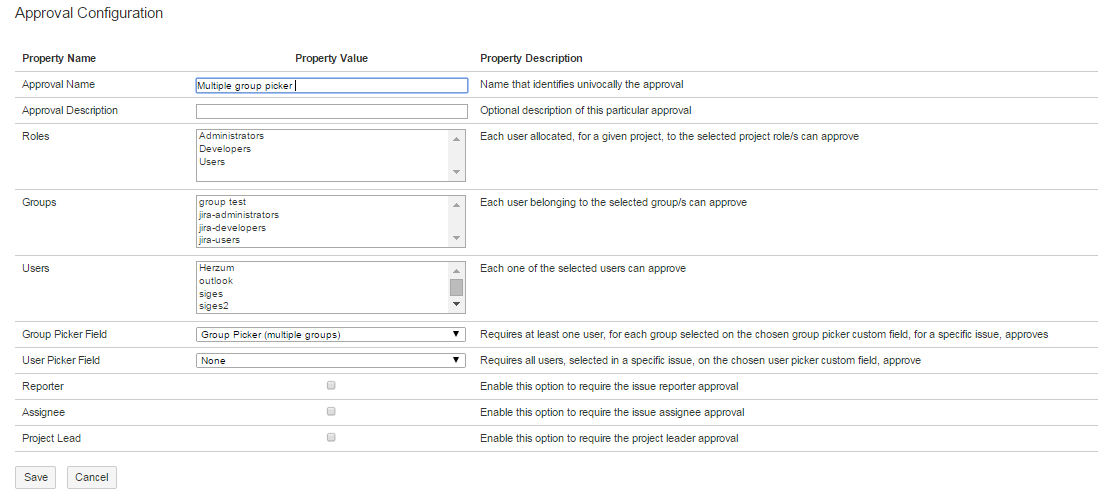Click the Approval Name text field
The height and width of the screenshot is (501, 1098).
click(x=331, y=86)
